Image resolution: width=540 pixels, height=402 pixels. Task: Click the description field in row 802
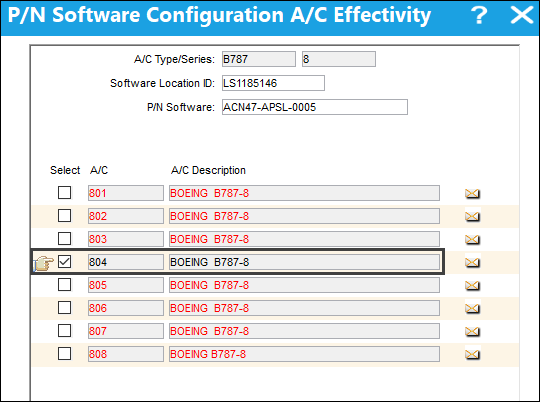304,216
